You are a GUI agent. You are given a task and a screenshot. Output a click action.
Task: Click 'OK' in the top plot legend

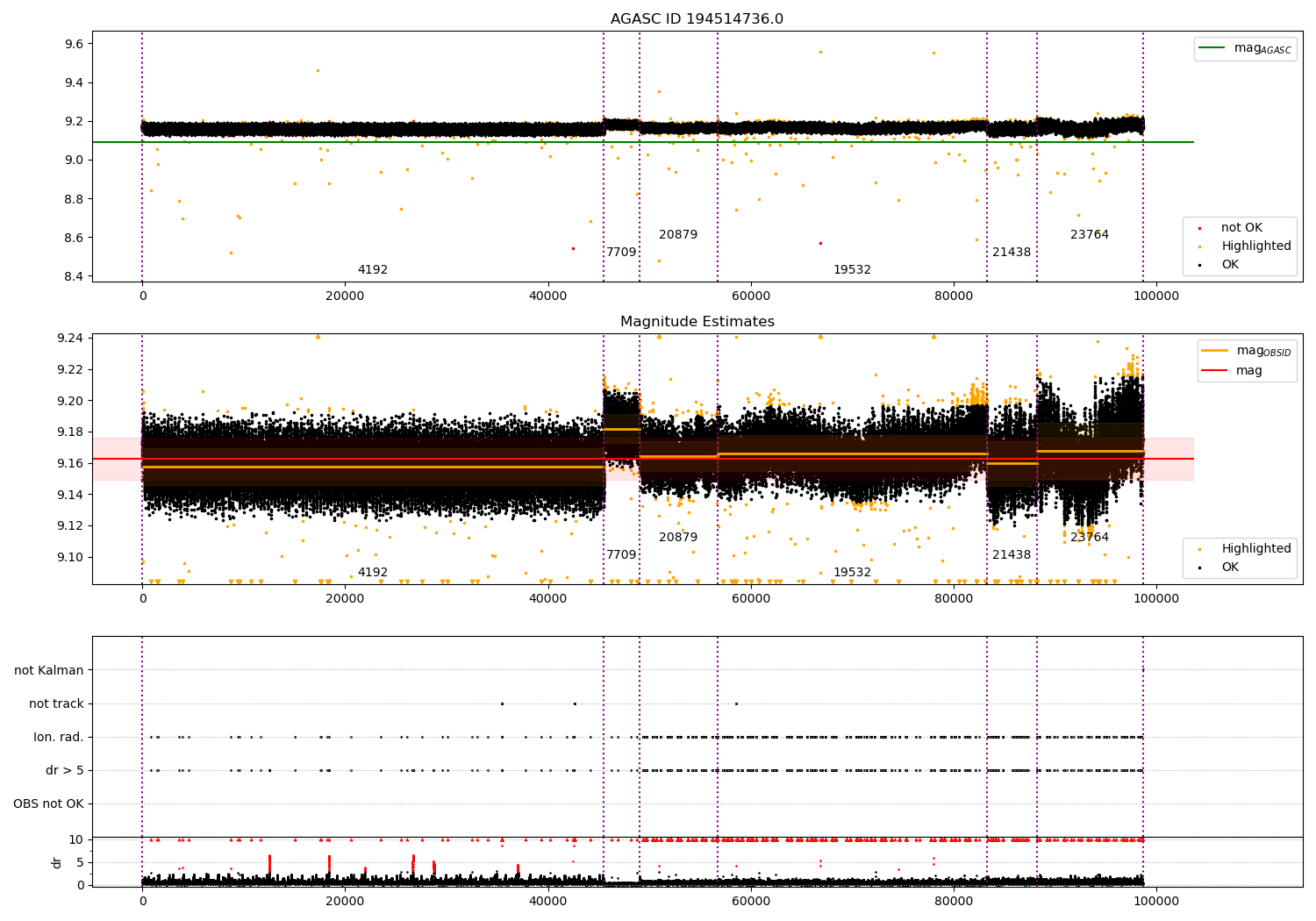pos(1230,265)
